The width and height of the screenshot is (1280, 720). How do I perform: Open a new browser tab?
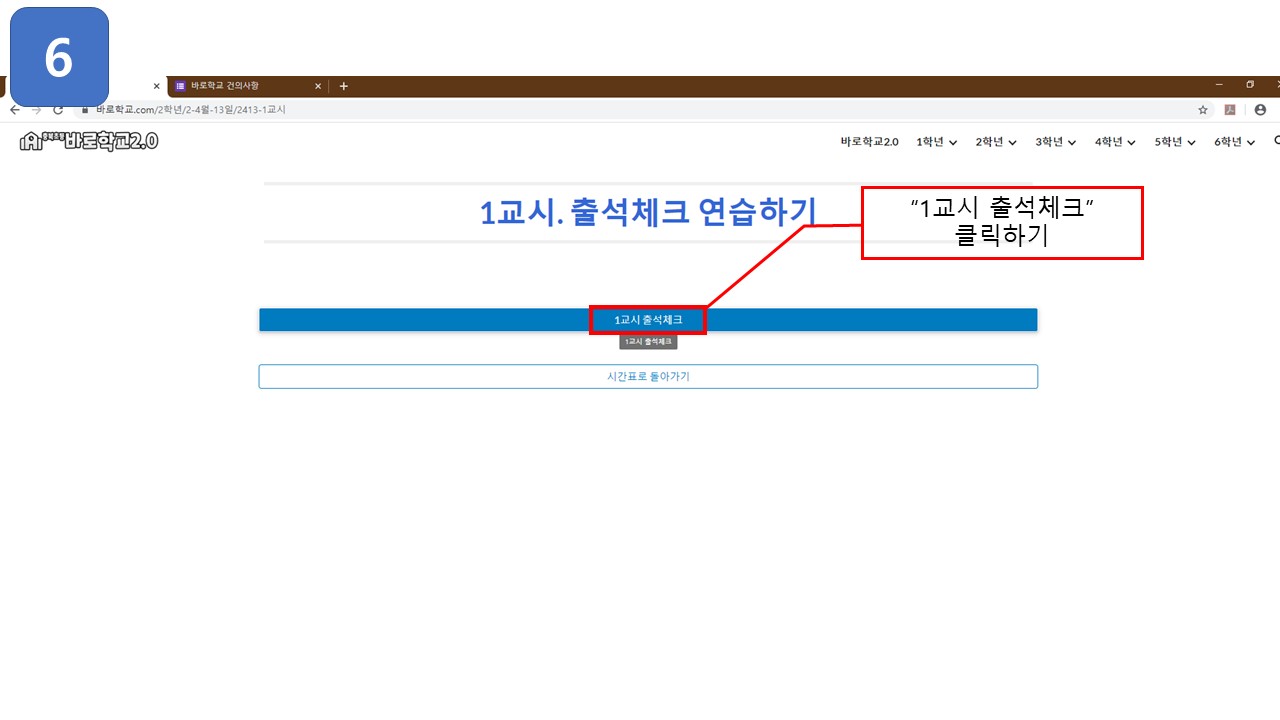[x=344, y=86]
